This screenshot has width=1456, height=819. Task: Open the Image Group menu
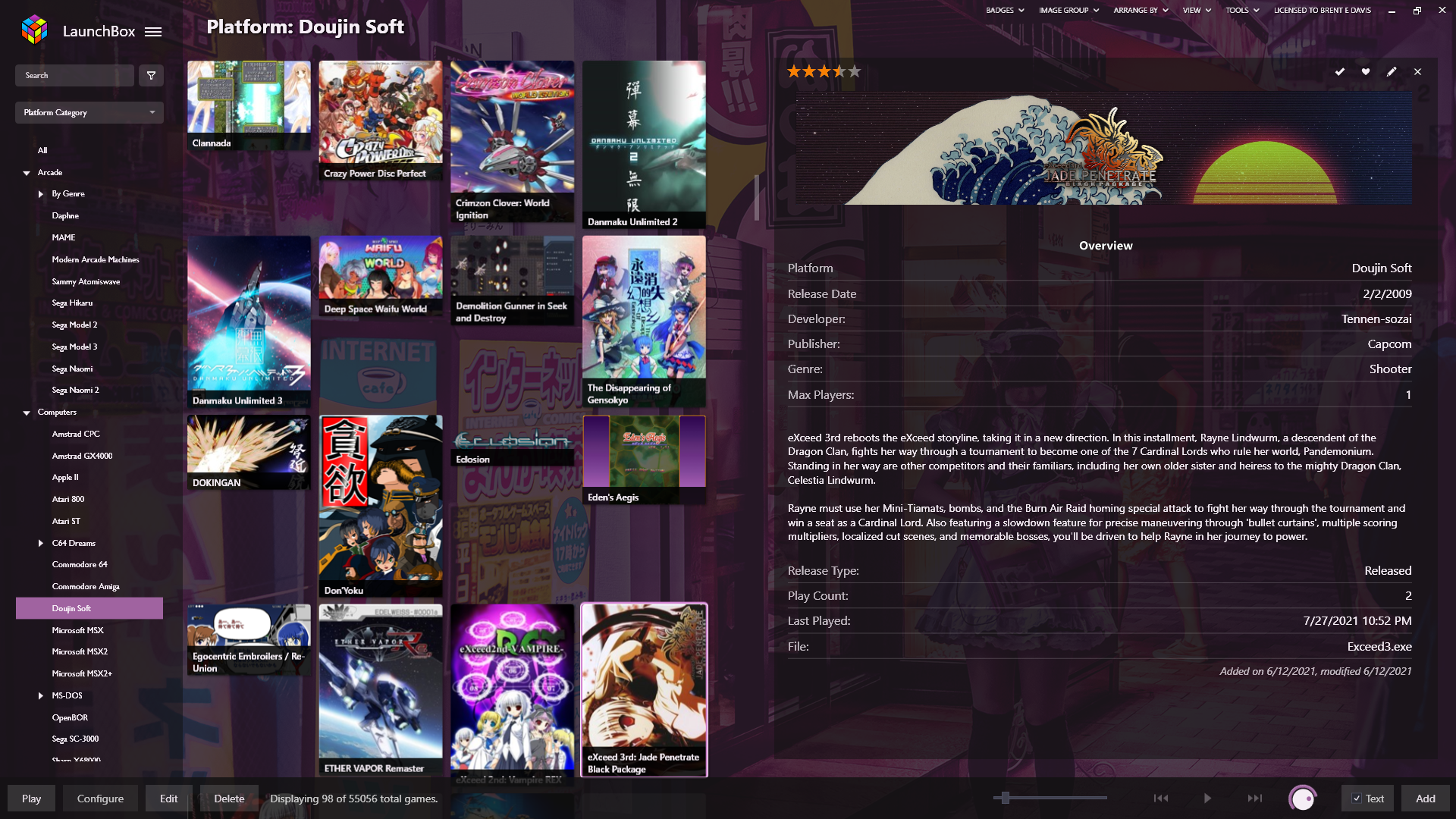pos(1068,11)
